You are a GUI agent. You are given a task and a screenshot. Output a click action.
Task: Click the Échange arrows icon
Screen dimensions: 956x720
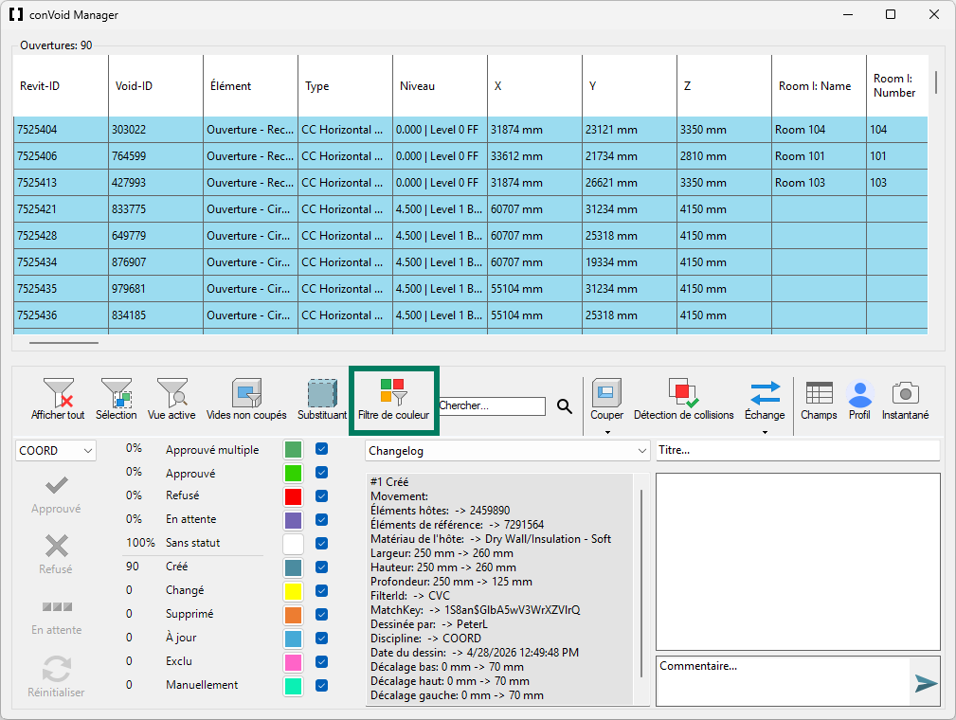pyautogui.click(x=765, y=393)
